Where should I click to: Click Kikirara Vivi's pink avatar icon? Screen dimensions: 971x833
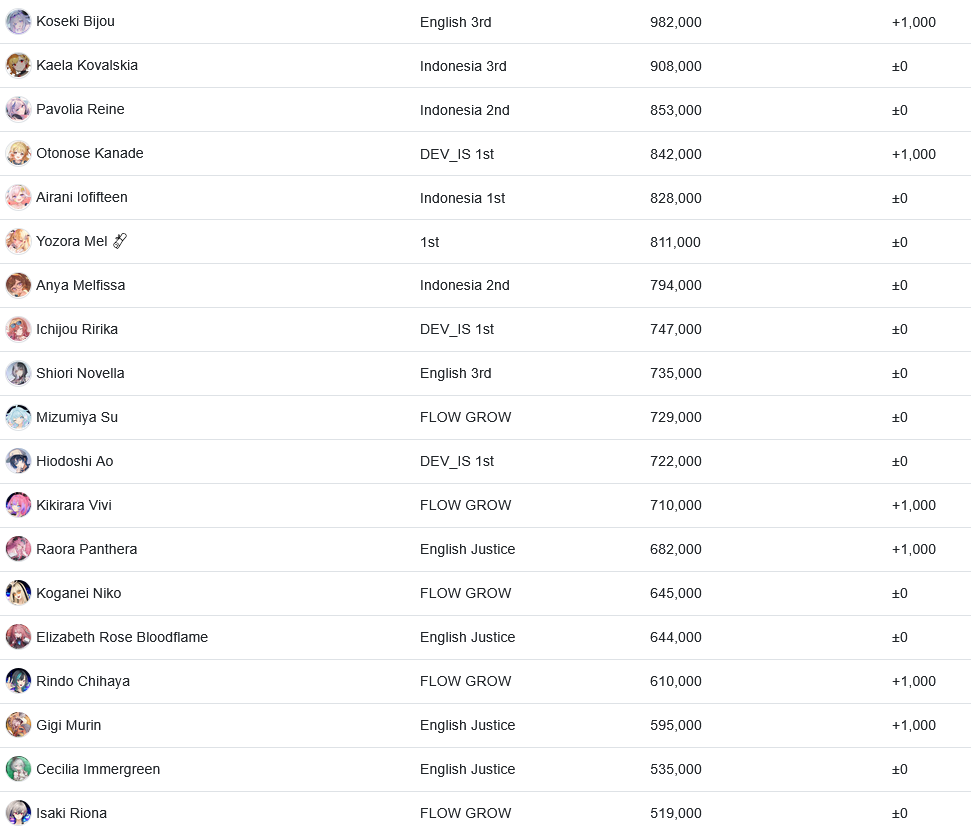pos(18,505)
